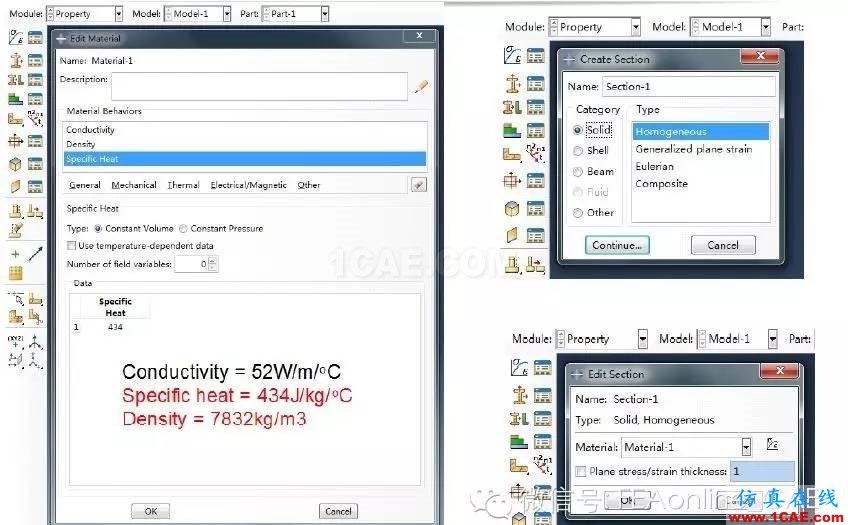Select the Other category radio button

578,213
